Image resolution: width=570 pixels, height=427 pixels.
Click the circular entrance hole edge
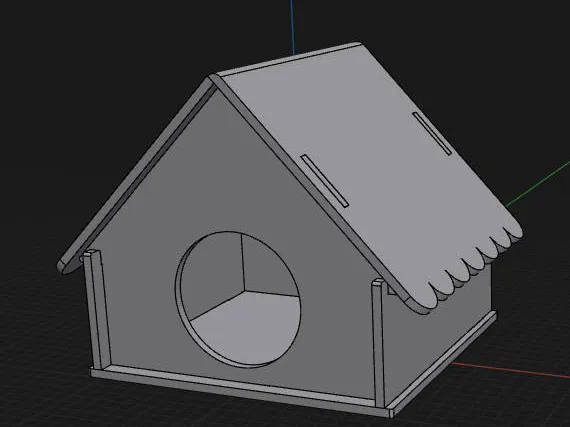(238, 299)
